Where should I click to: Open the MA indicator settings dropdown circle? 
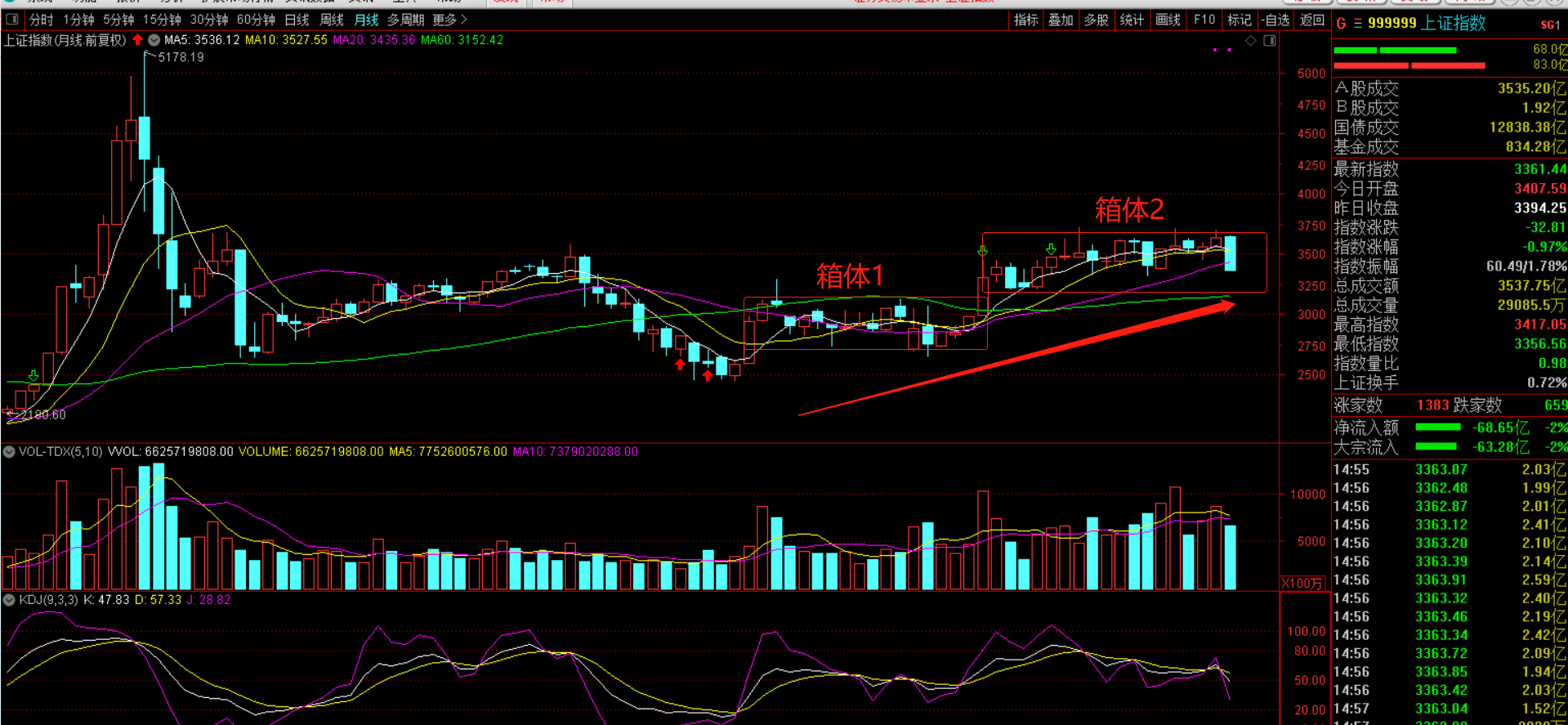point(154,40)
